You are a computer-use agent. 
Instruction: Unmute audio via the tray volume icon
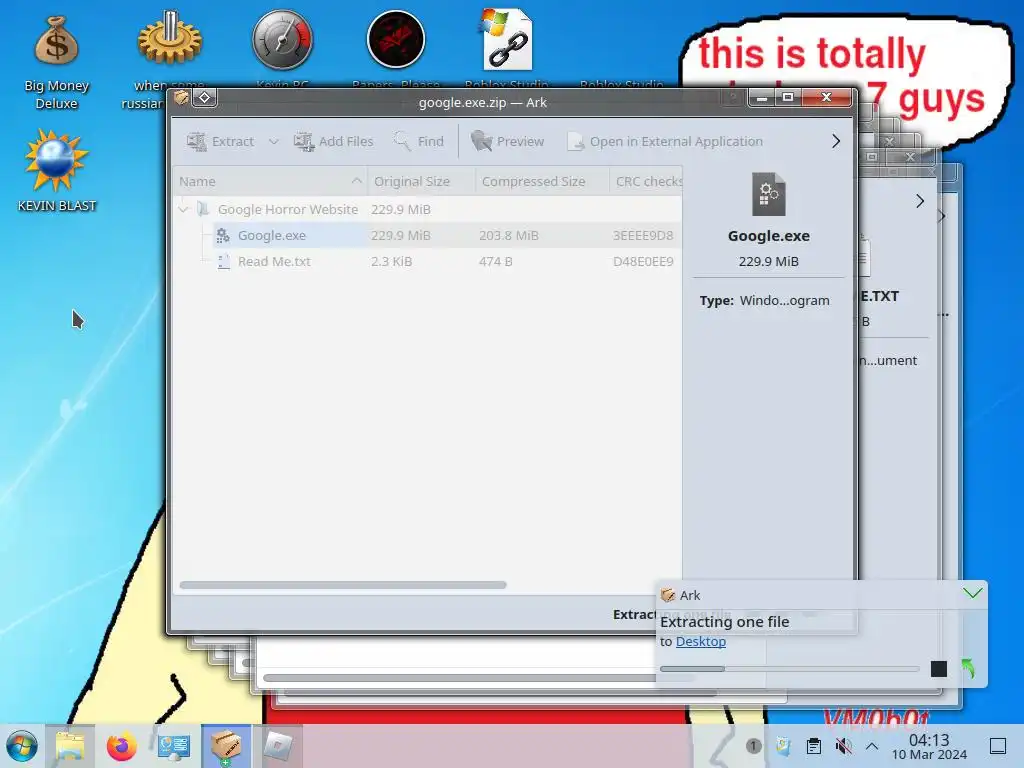[x=843, y=746]
